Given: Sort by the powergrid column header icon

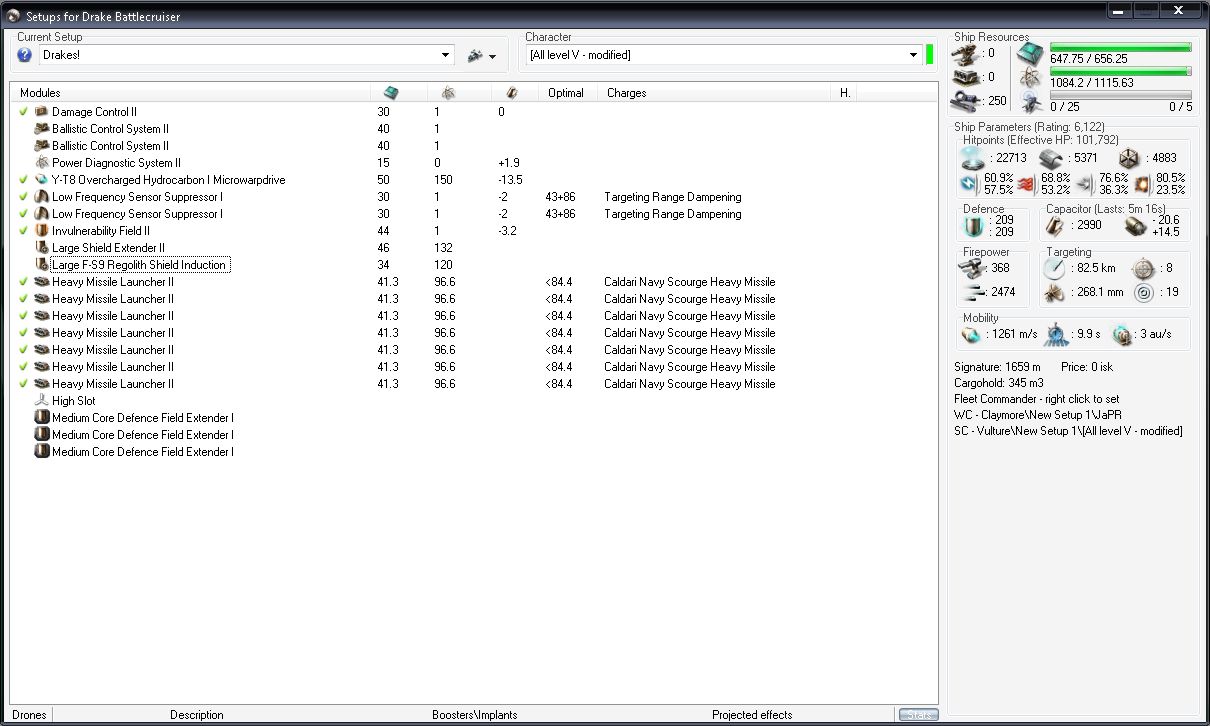Looking at the screenshot, I should pos(448,92).
